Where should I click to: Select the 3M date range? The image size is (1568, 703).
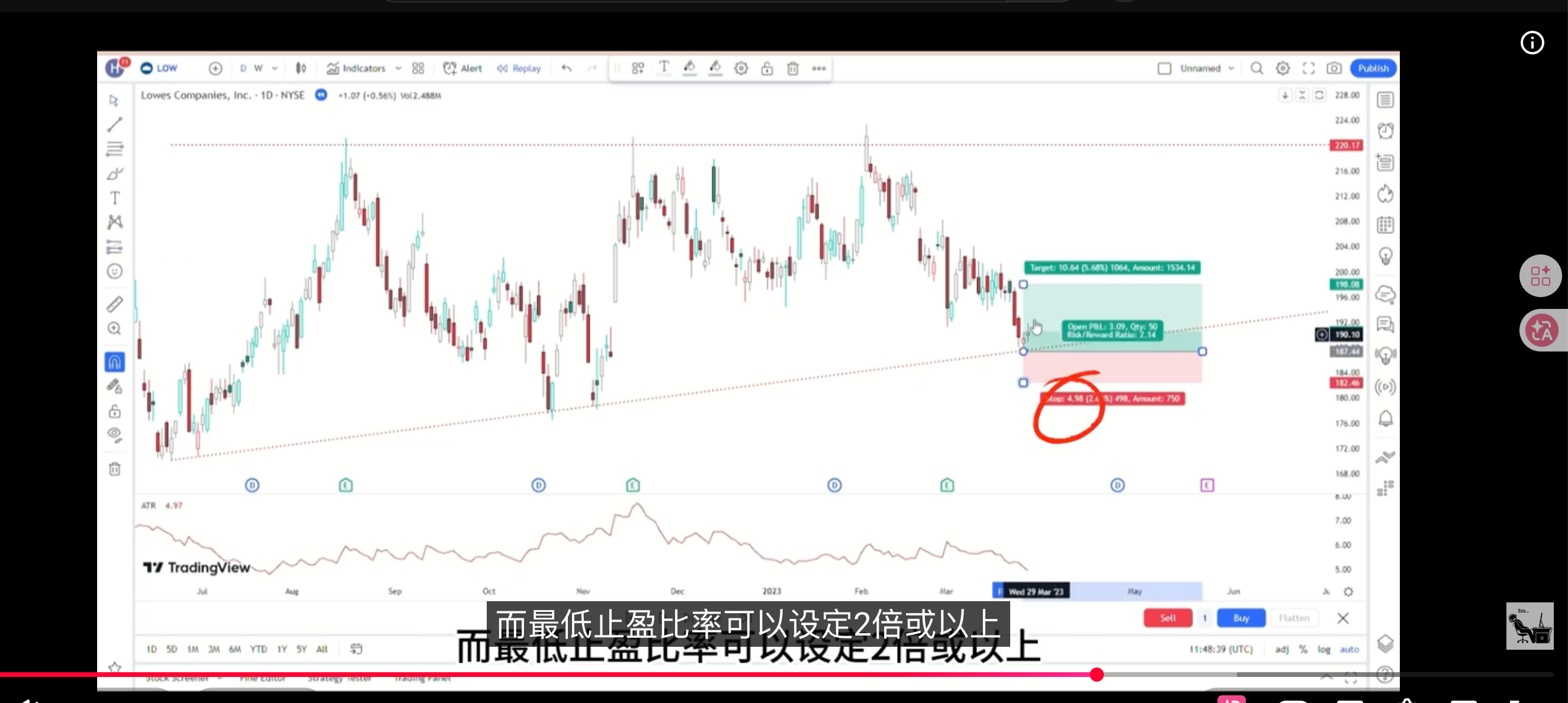pyautogui.click(x=214, y=650)
